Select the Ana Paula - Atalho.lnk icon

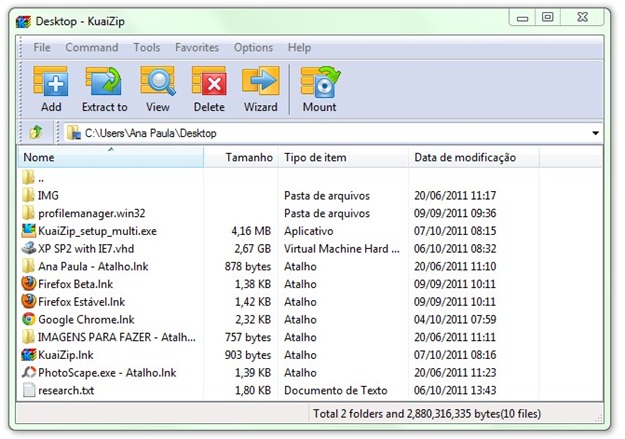coord(28,266)
